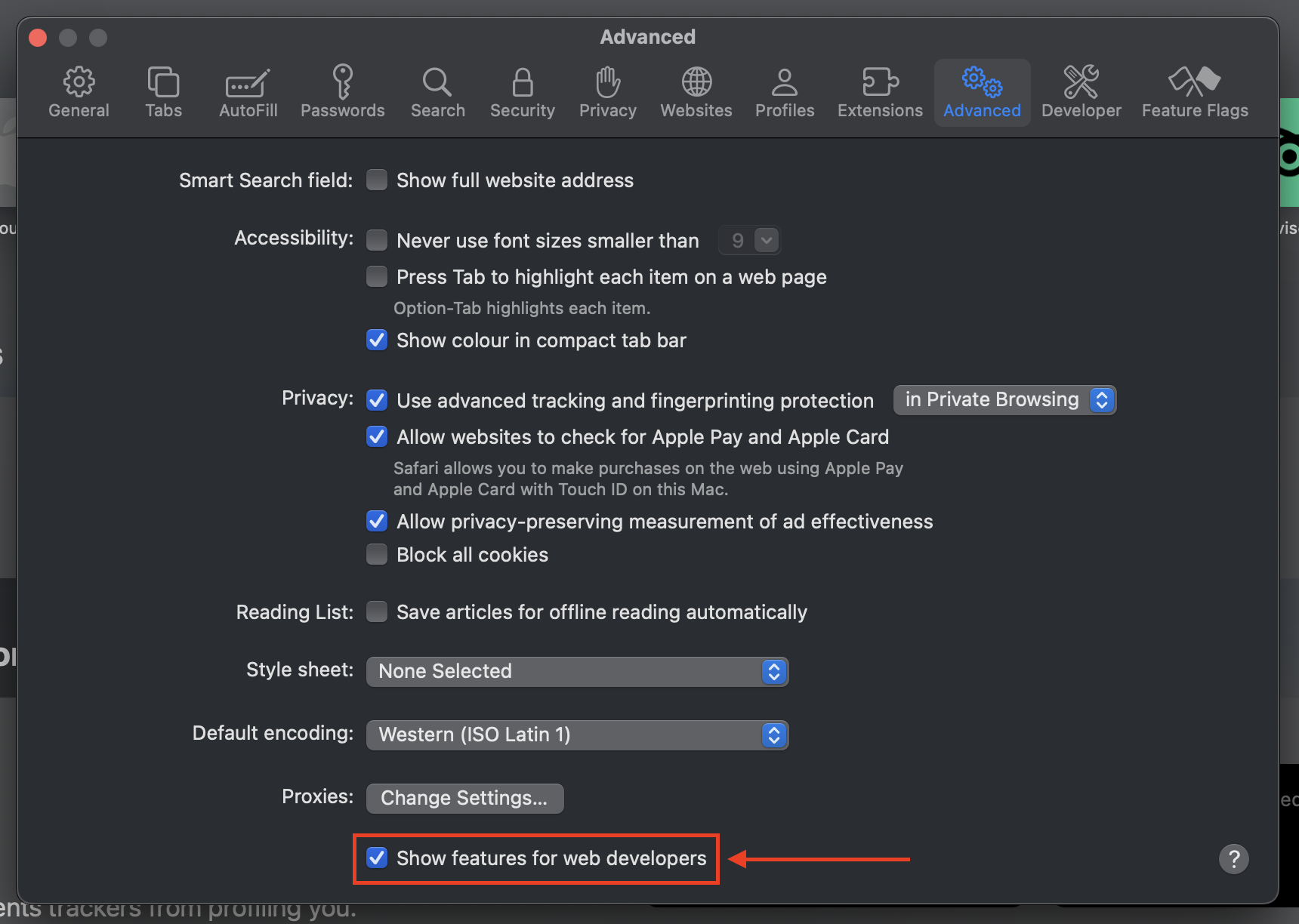The image size is (1299, 924).
Task: Uncheck Show features for web developers
Action: click(x=377, y=858)
